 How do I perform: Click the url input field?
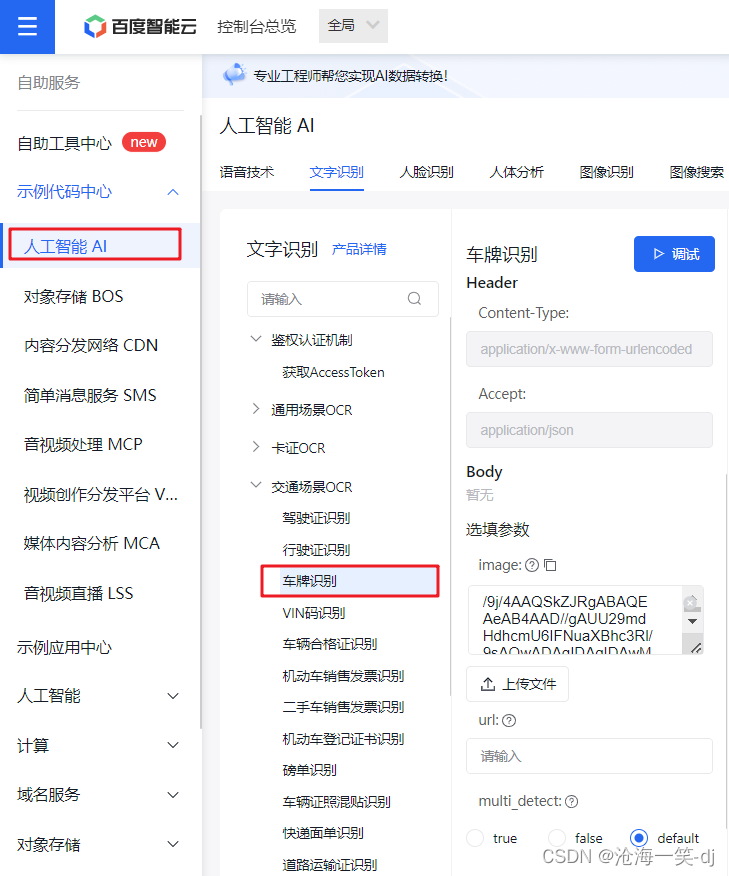click(589, 756)
